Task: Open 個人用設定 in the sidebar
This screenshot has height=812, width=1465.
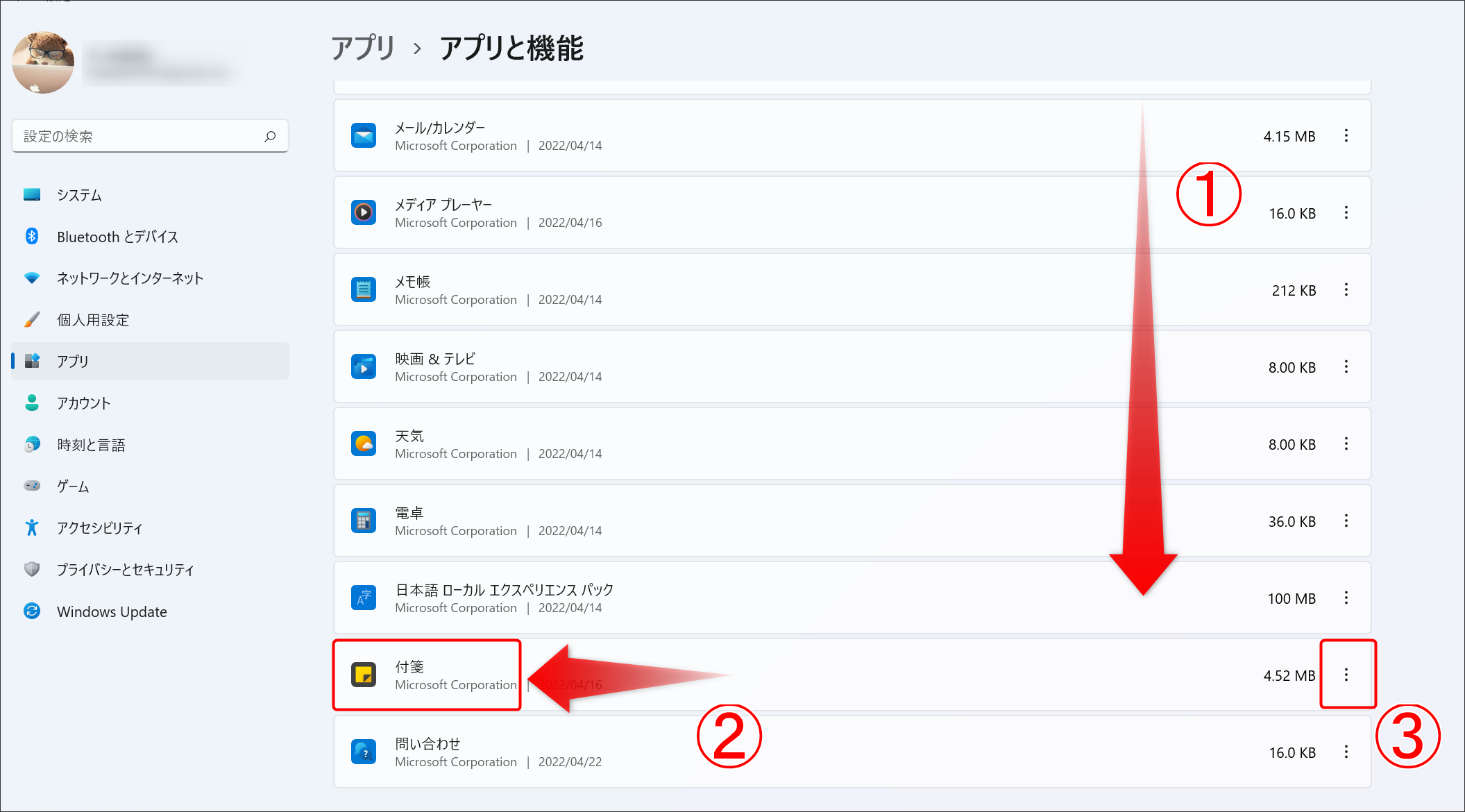Action: coord(150,320)
